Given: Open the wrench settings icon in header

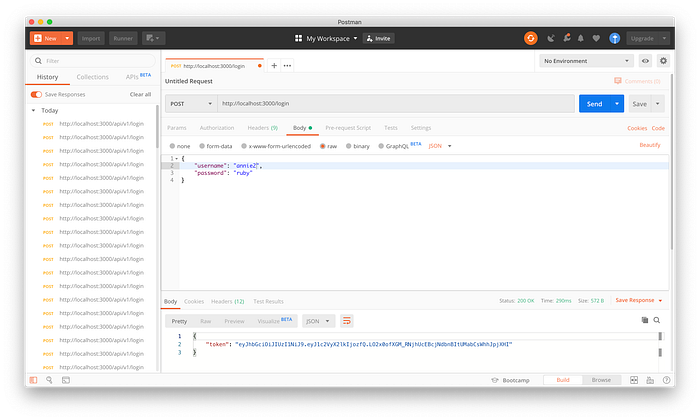Looking at the screenshot, I should pyautogui.click(x=567, y=38).
